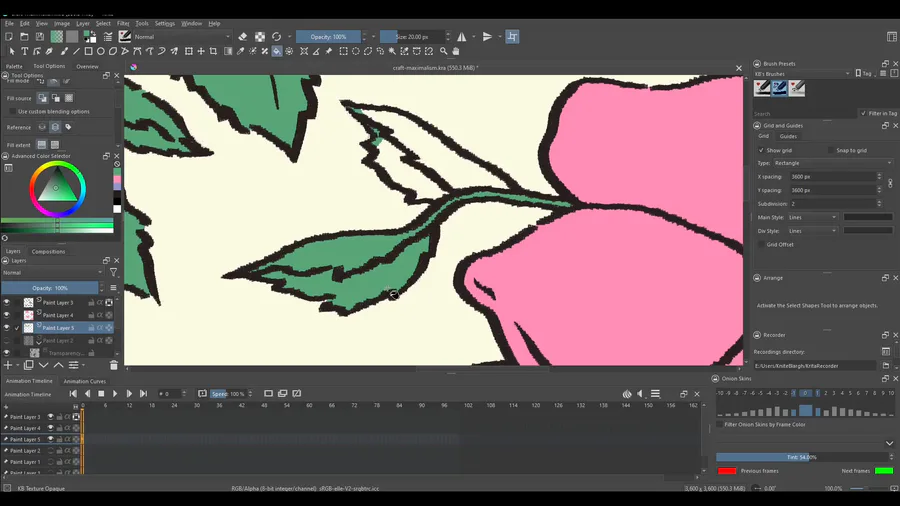This screenshot has width=900, height=506.
Task: Switch to the Overview tab
Action: tap(87, 67)
